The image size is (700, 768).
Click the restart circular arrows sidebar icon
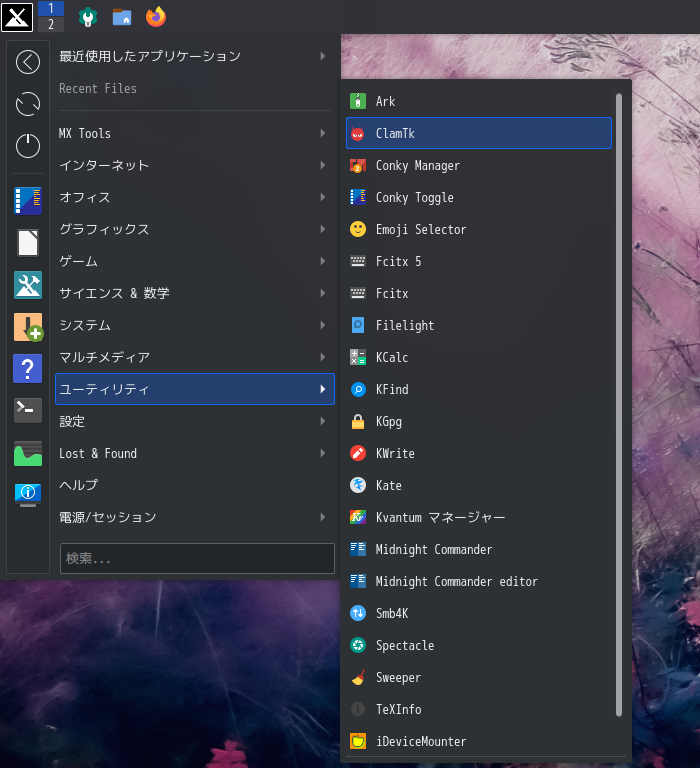[x=28, y=104]
